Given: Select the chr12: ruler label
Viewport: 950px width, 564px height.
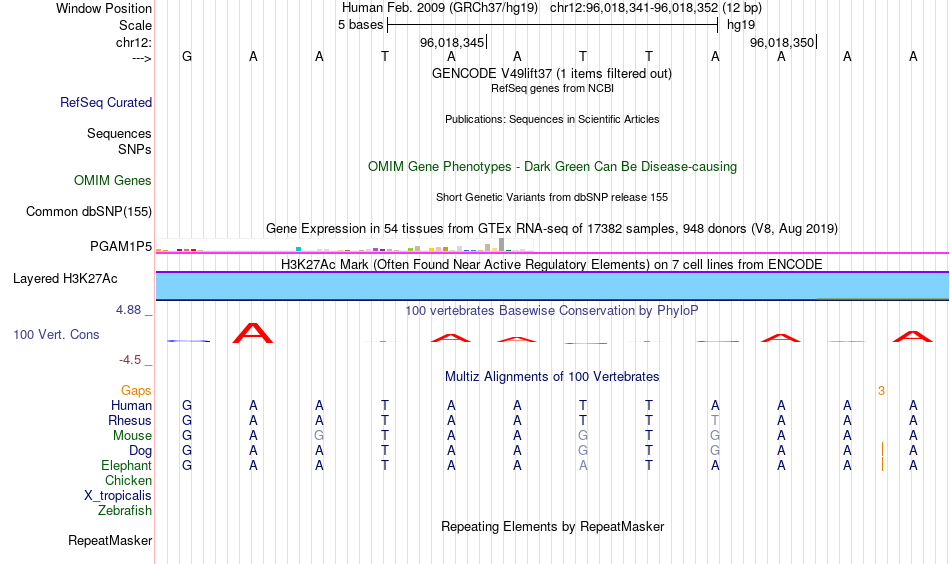Looking at the screenshot, I should pyautogui.click(x=133, y=42).
